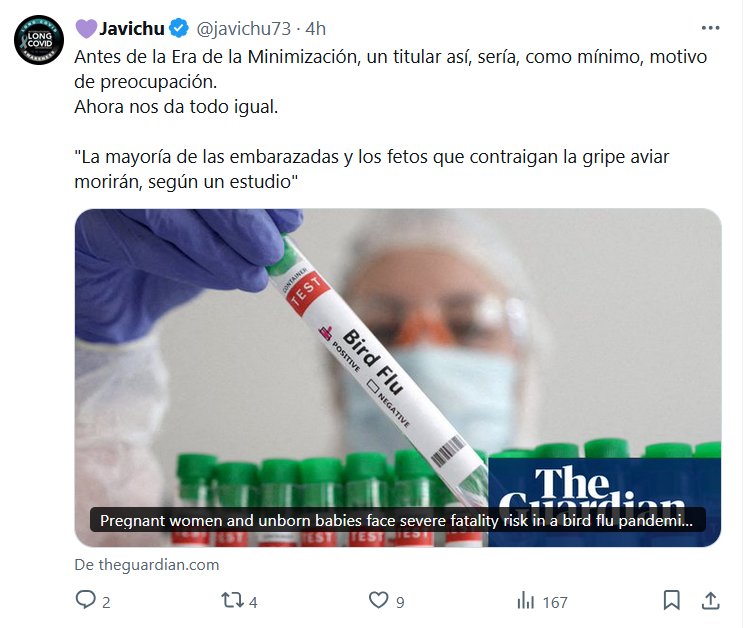Open the De theguardian.com source link
The image size is (746, 628).
click(x=147, y=565)
